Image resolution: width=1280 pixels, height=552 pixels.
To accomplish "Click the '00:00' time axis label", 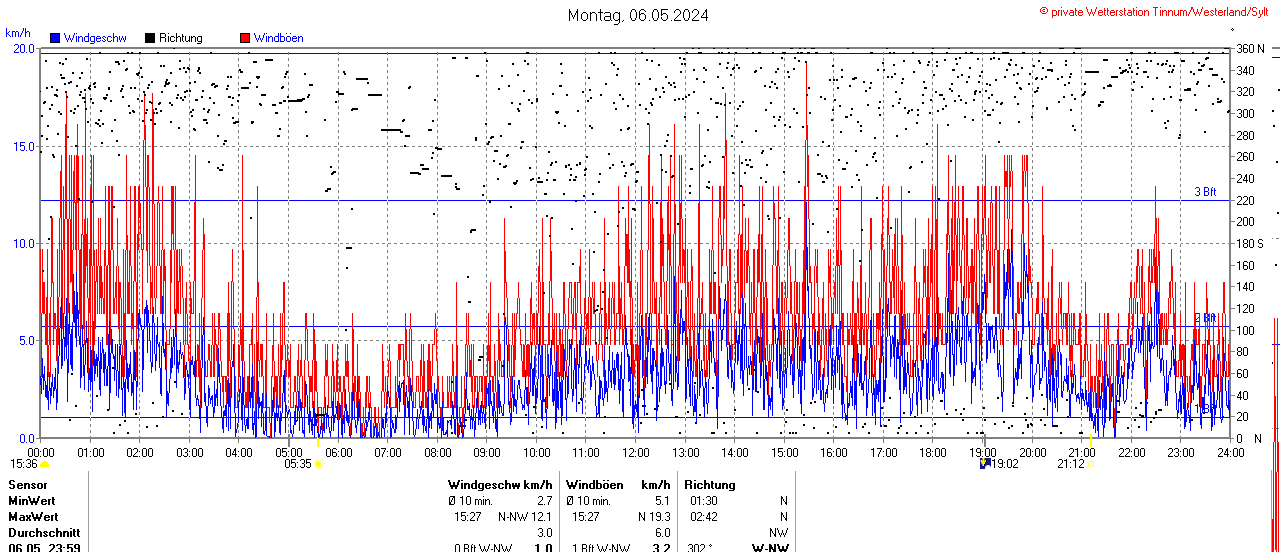I will tap(41, 453).
